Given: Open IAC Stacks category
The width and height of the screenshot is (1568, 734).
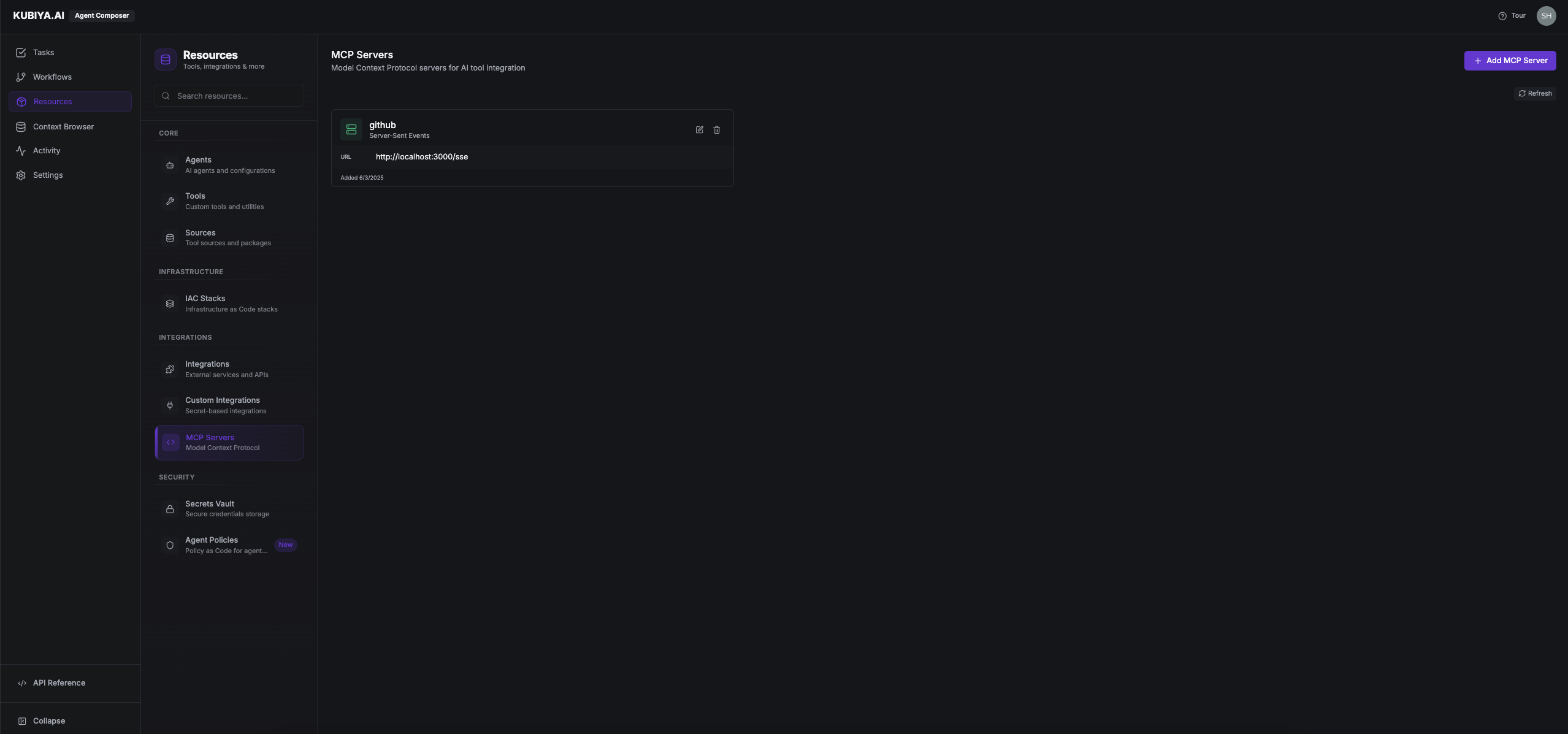Looking at the screenshot, I should coord(229,304).
